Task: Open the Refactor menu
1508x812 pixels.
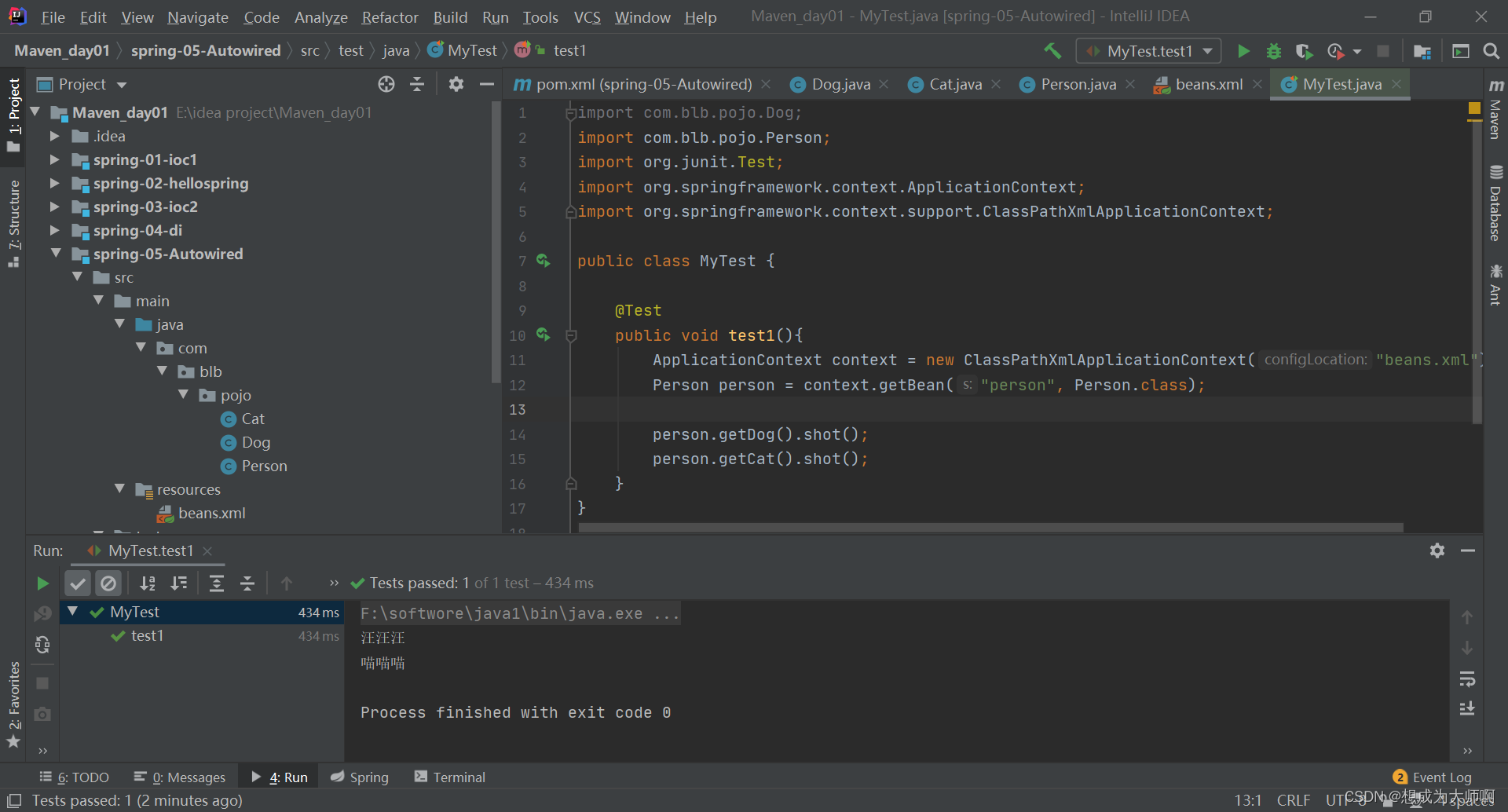Action: 390,17
